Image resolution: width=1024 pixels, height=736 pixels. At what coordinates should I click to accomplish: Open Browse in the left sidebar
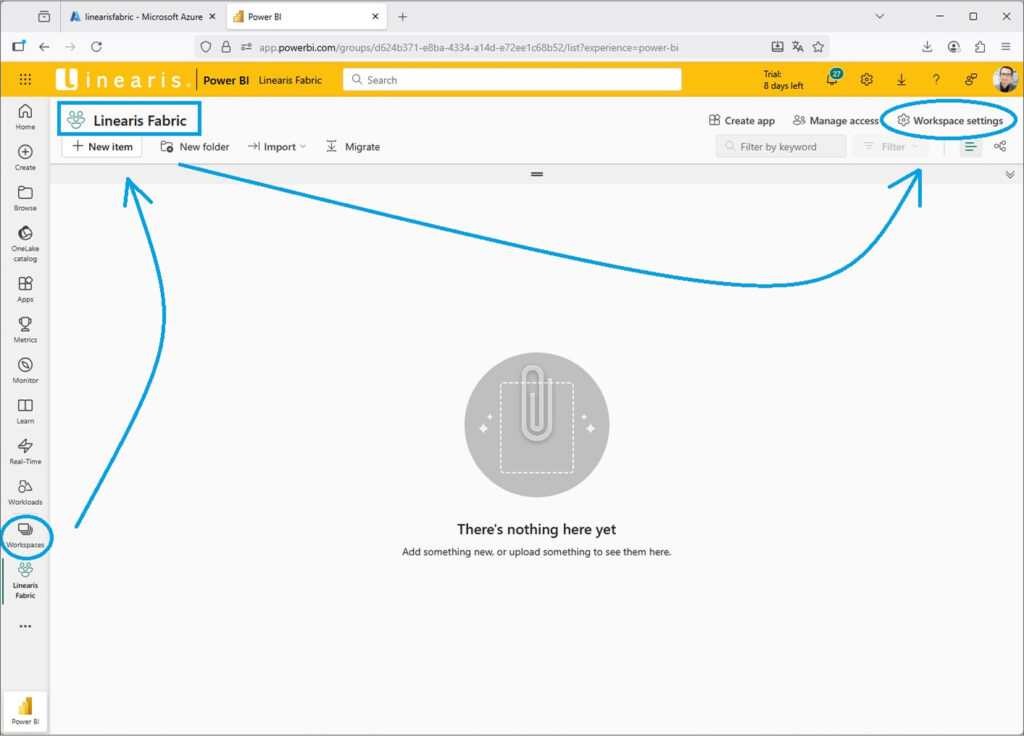point(25,198)
